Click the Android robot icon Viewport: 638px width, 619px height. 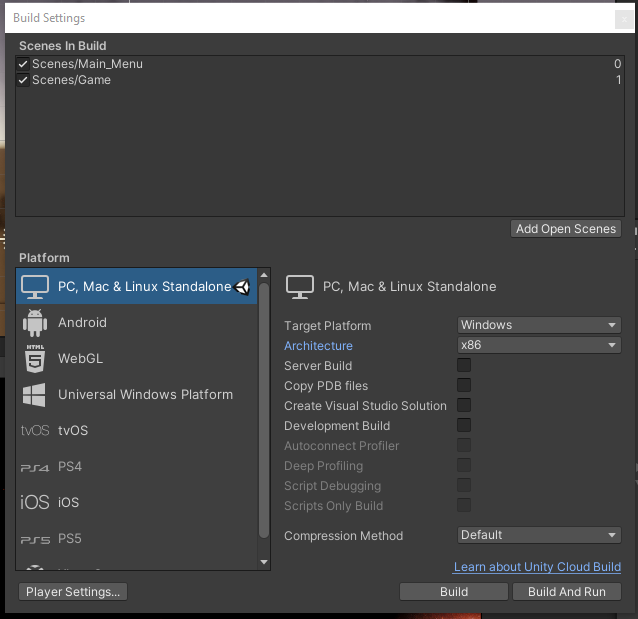pos(35,323)
